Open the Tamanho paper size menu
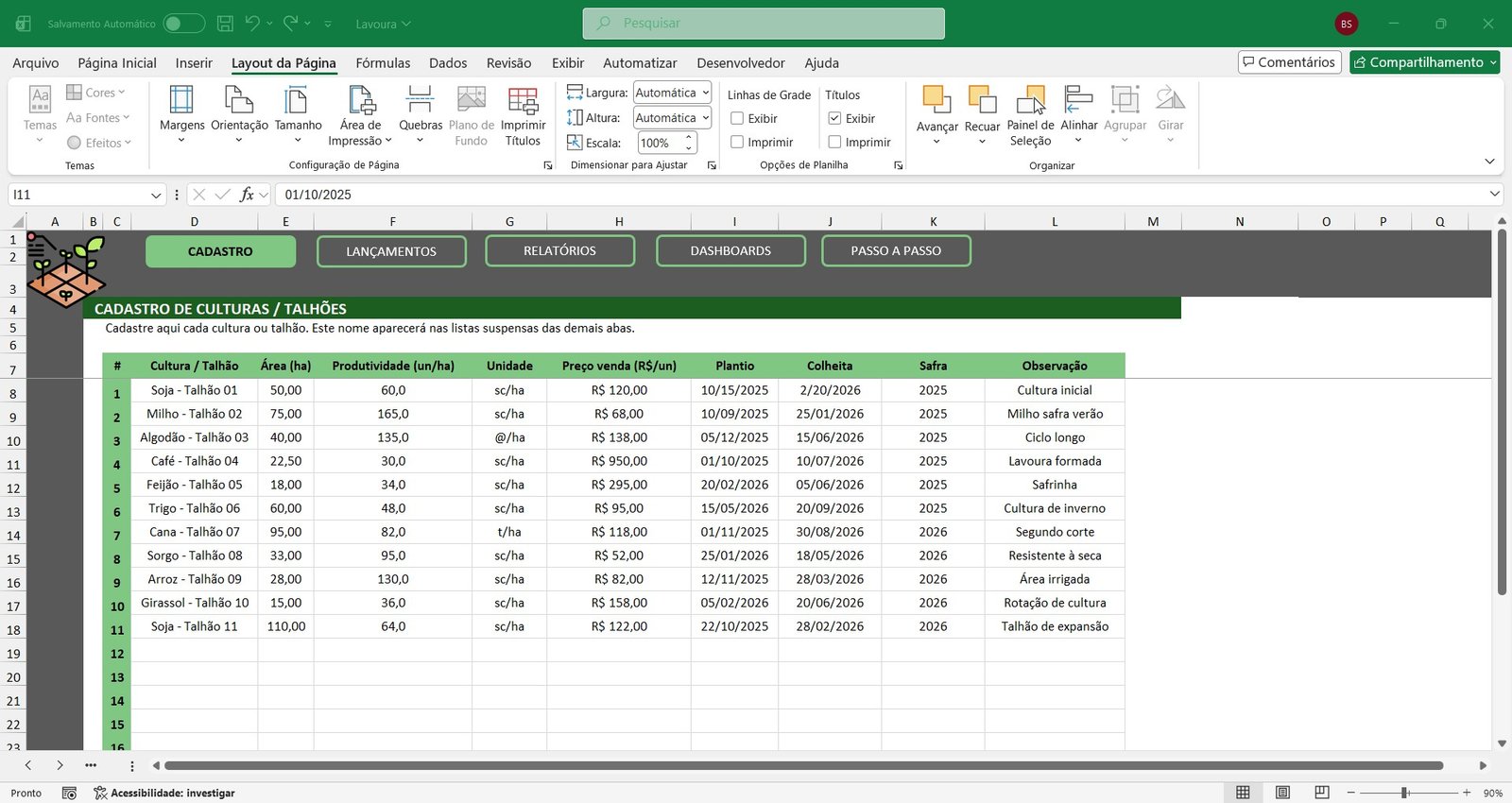The height and width of the screenshot is (803, 1512). click(298, 114)
